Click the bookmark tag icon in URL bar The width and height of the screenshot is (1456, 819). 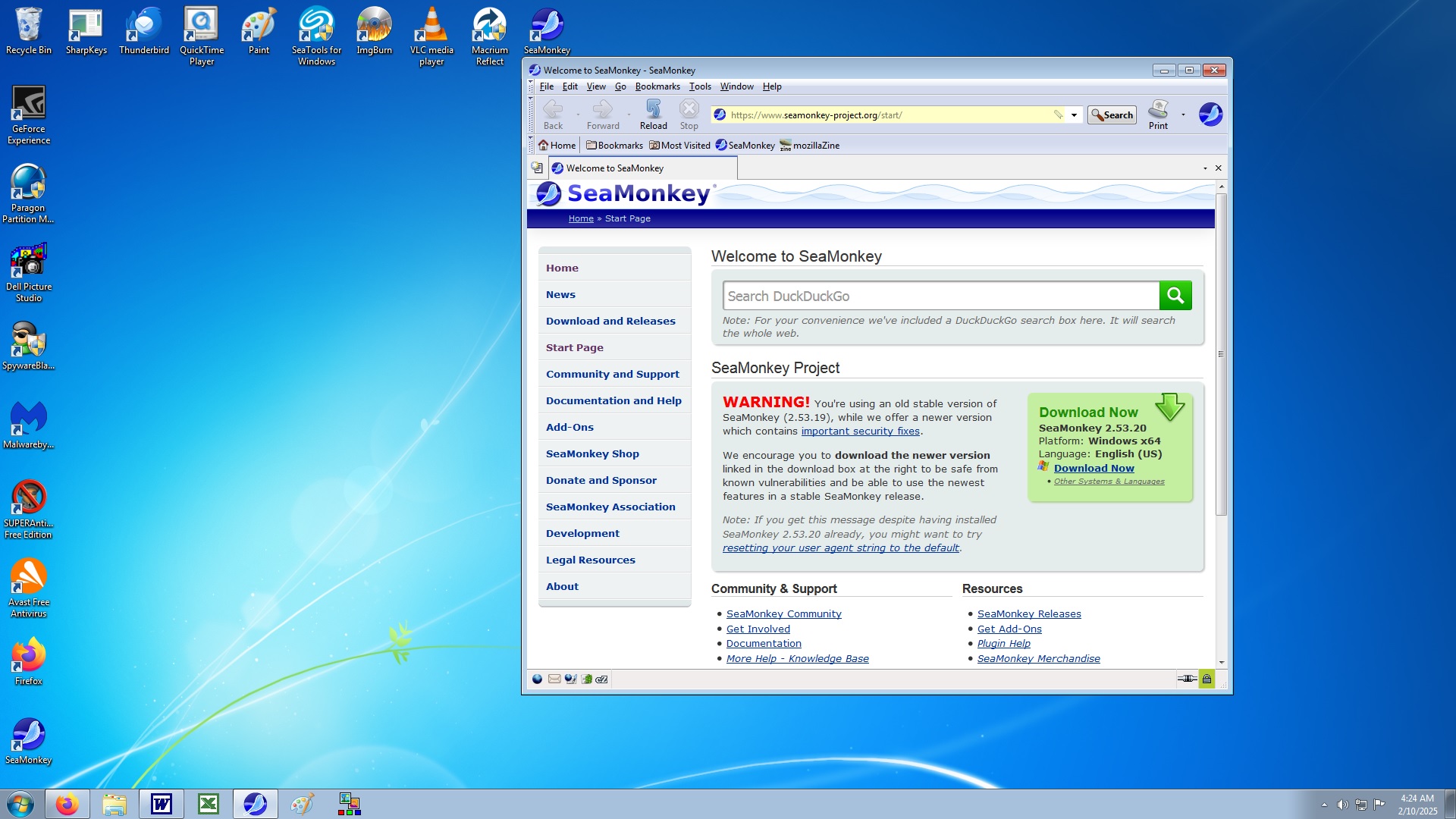(x=1059, y=115)
